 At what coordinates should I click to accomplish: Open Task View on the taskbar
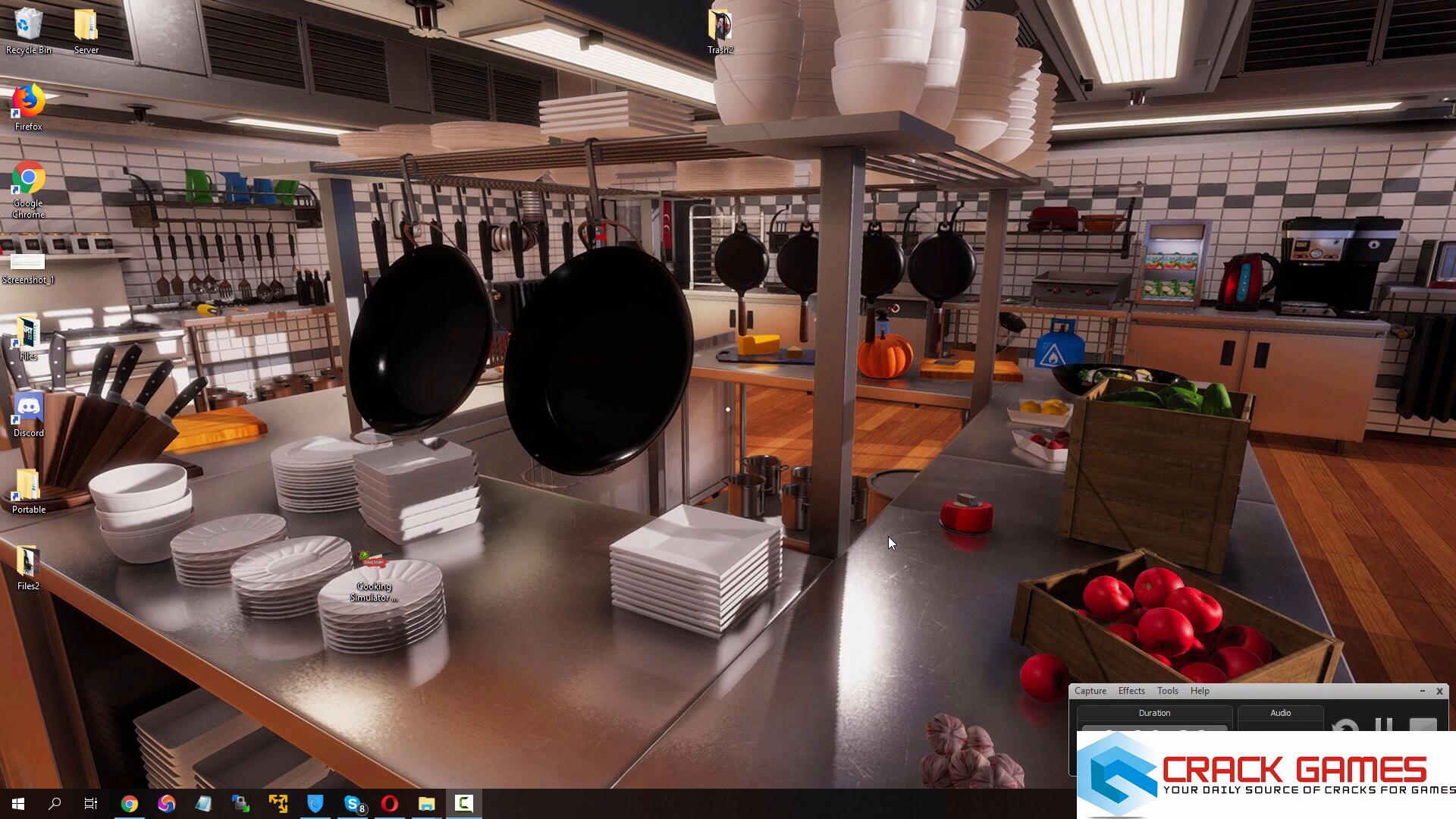coord(91,804)
